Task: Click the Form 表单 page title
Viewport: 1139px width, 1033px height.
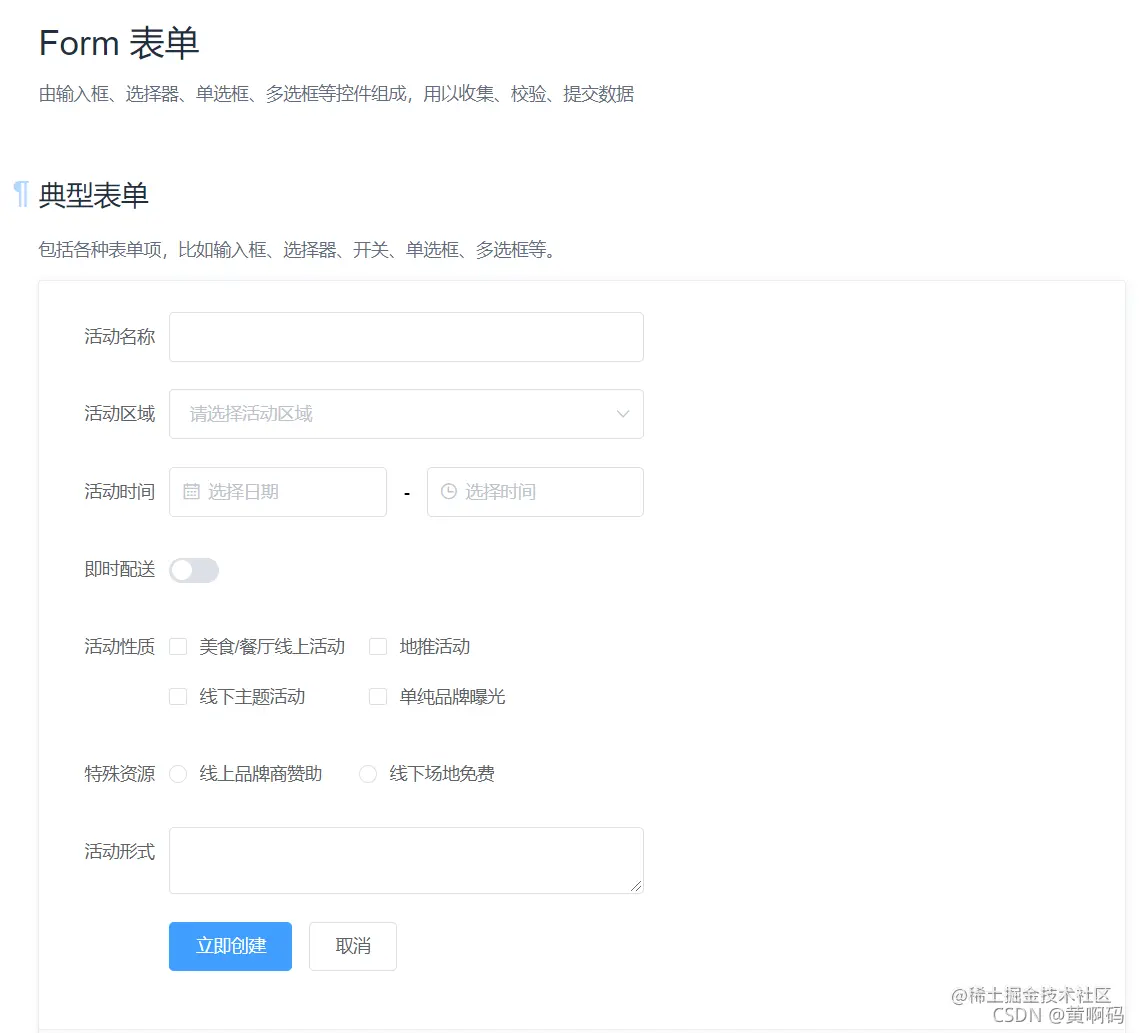Action: 119,43
